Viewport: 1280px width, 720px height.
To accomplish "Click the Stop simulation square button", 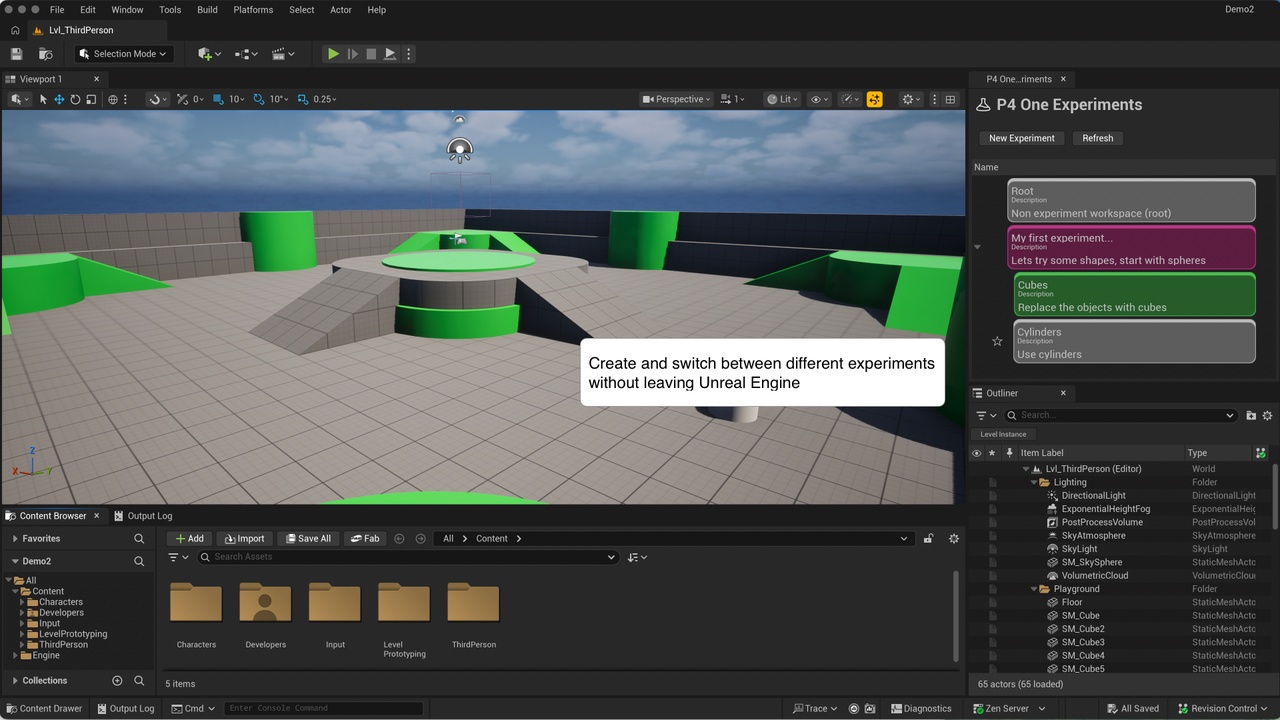I will (x=371, y=54).
